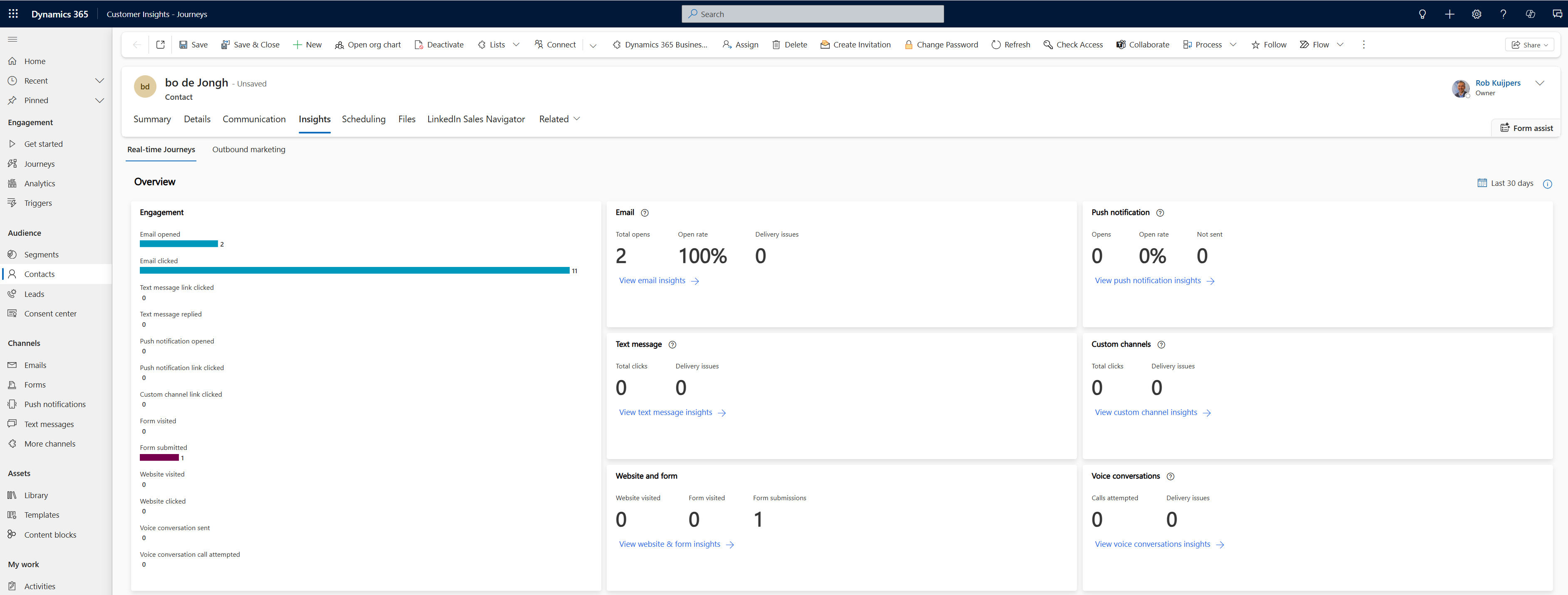Open the Process dropdown
Viewport: 1568px width, 595px height.
click(1233, 44)
